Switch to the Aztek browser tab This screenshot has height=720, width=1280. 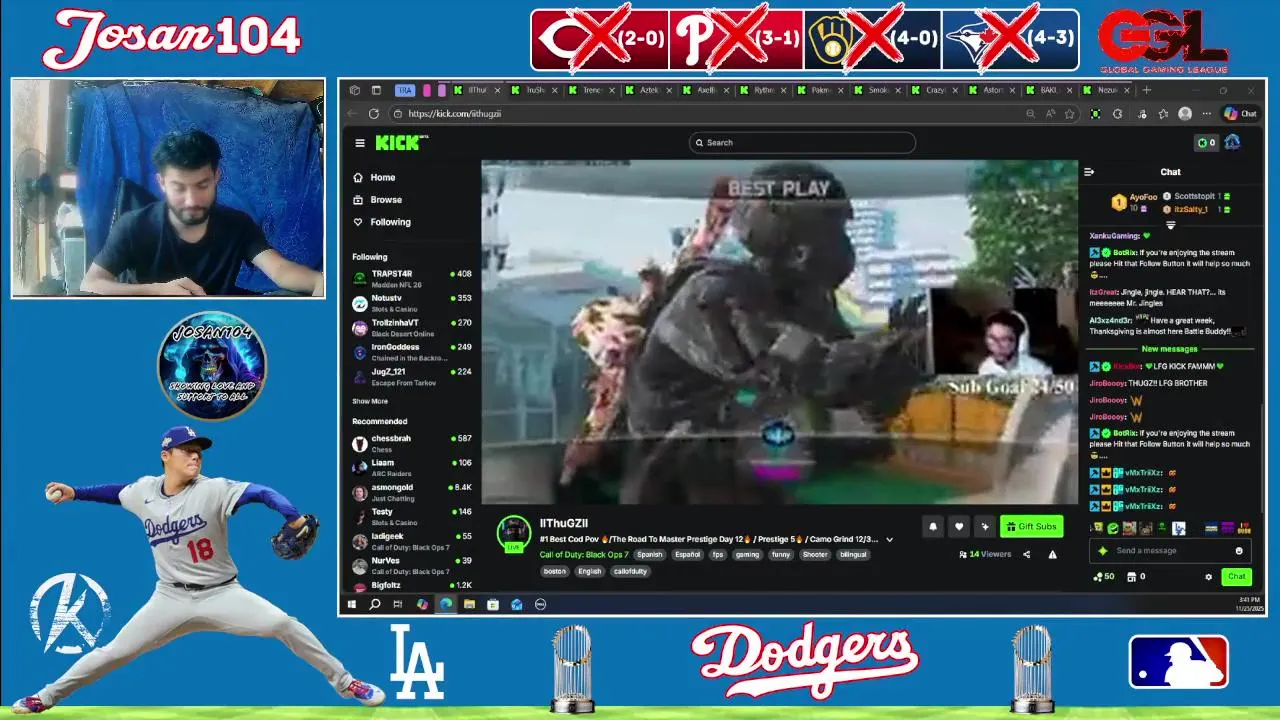tap(649, 90)
